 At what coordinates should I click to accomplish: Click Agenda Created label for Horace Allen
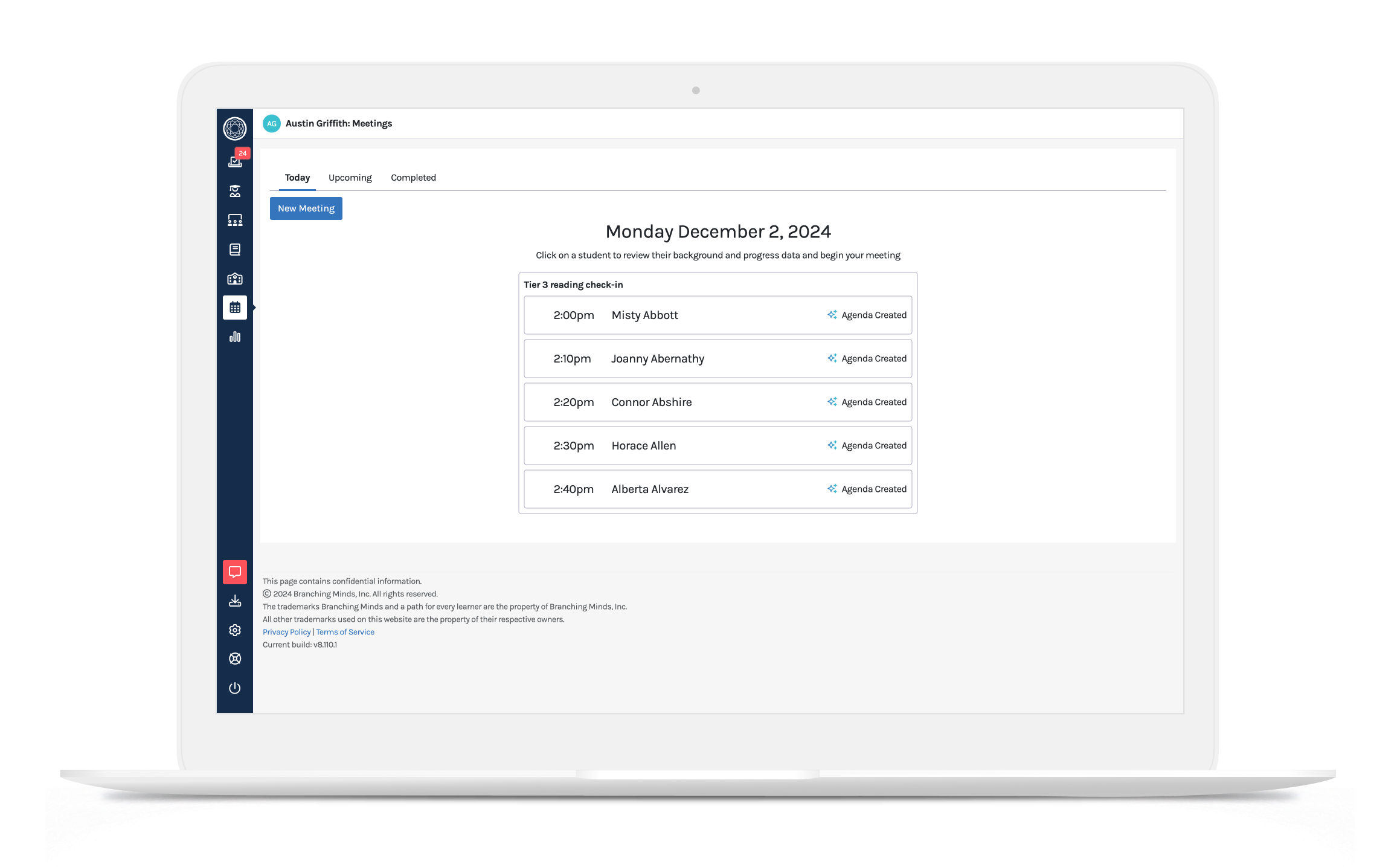pos(874,446)
